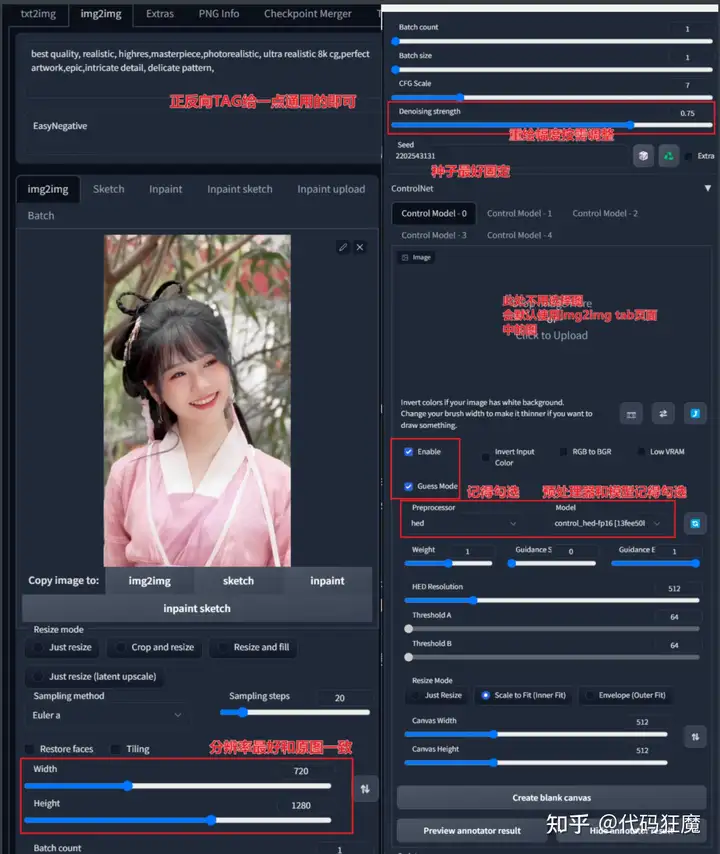
Task: Switch to the Sketch sub-tab
Action: point(108,189)
